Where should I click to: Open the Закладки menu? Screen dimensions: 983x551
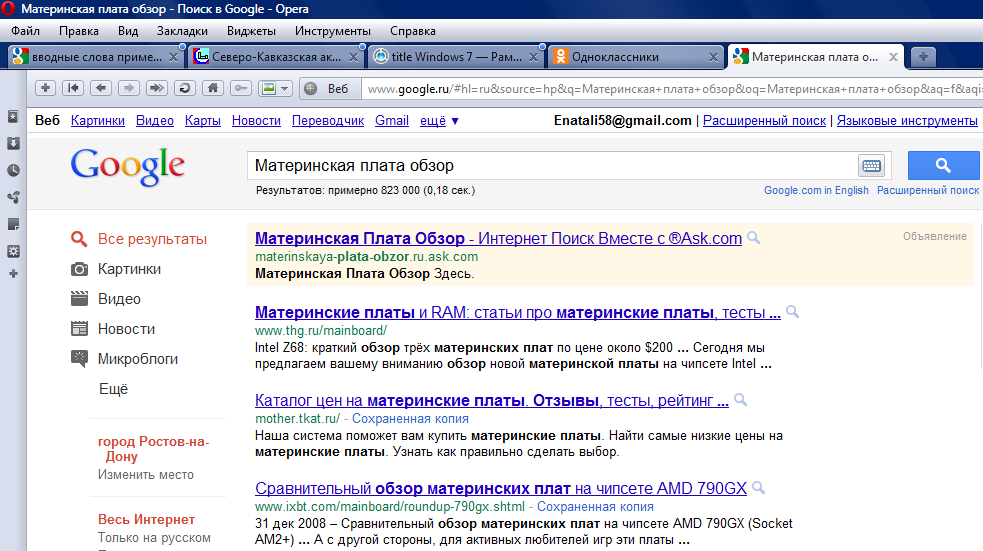click(182, 31)
